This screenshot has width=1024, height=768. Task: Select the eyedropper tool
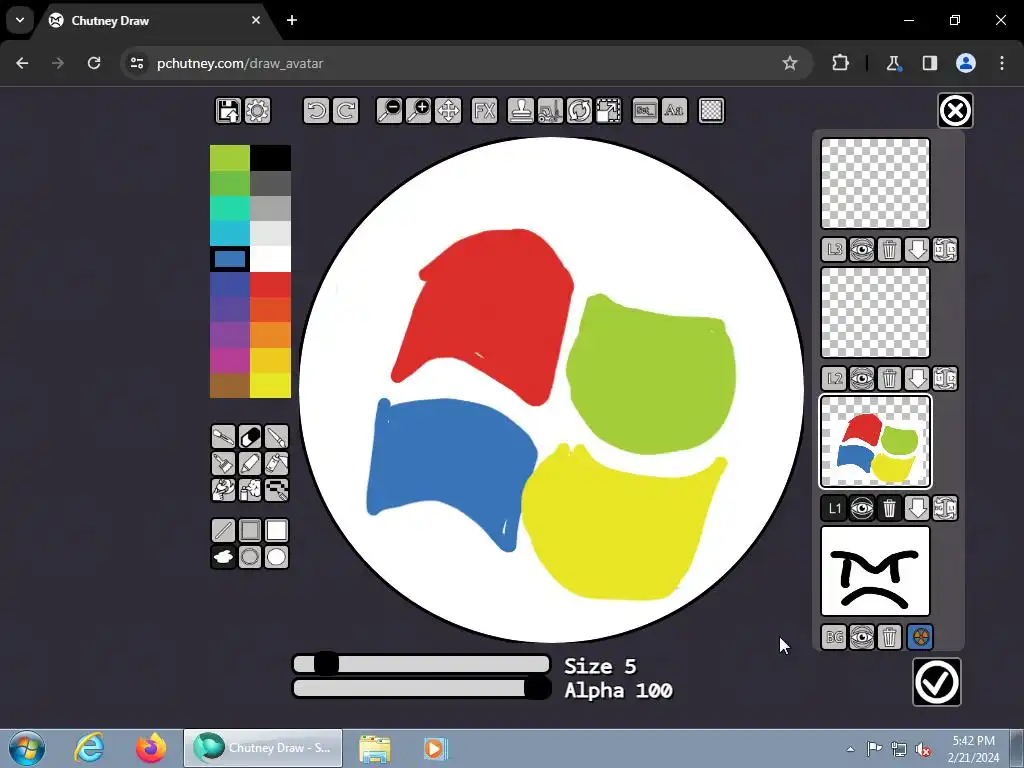pyautogui.click(x=223, y=436)
